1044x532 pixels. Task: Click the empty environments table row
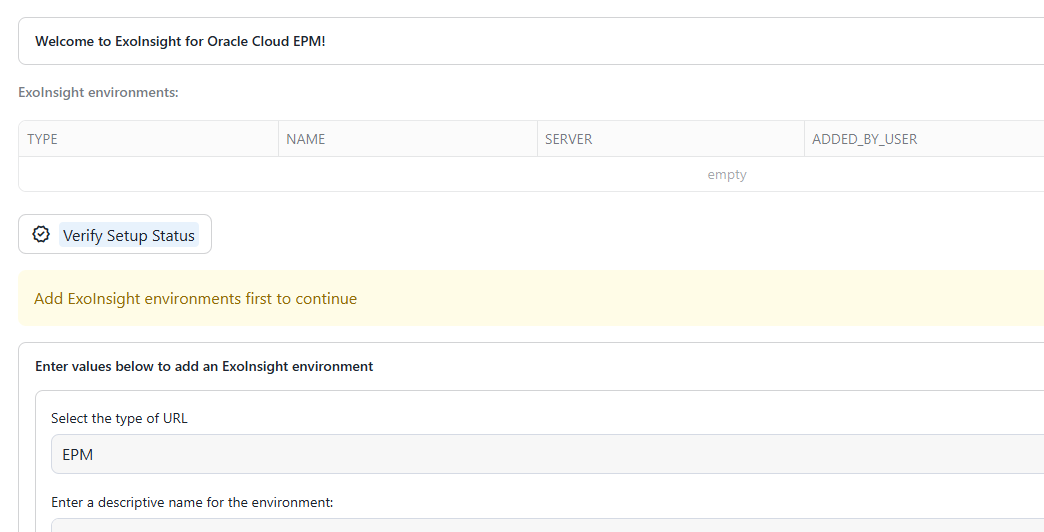[531, 174]
